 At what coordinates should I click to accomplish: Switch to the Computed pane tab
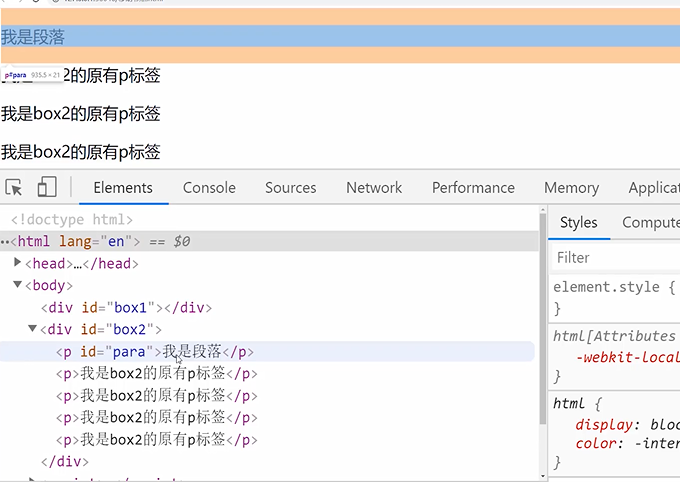pos(650,223)
